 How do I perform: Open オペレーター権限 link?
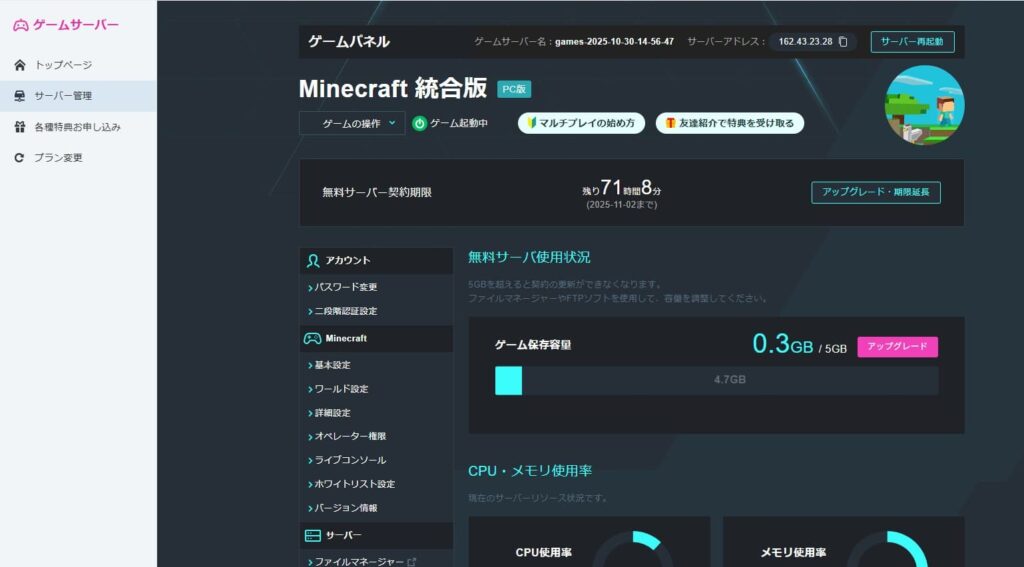[350, 436]
